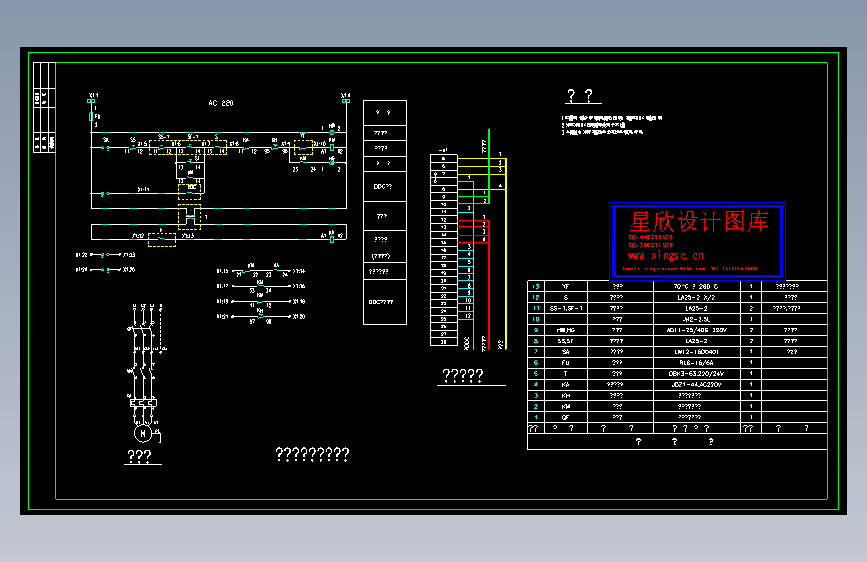Select the motor M circle symbol
Image resolution: width=867 pixels, height=562 pixels.
tap(143, 433)
